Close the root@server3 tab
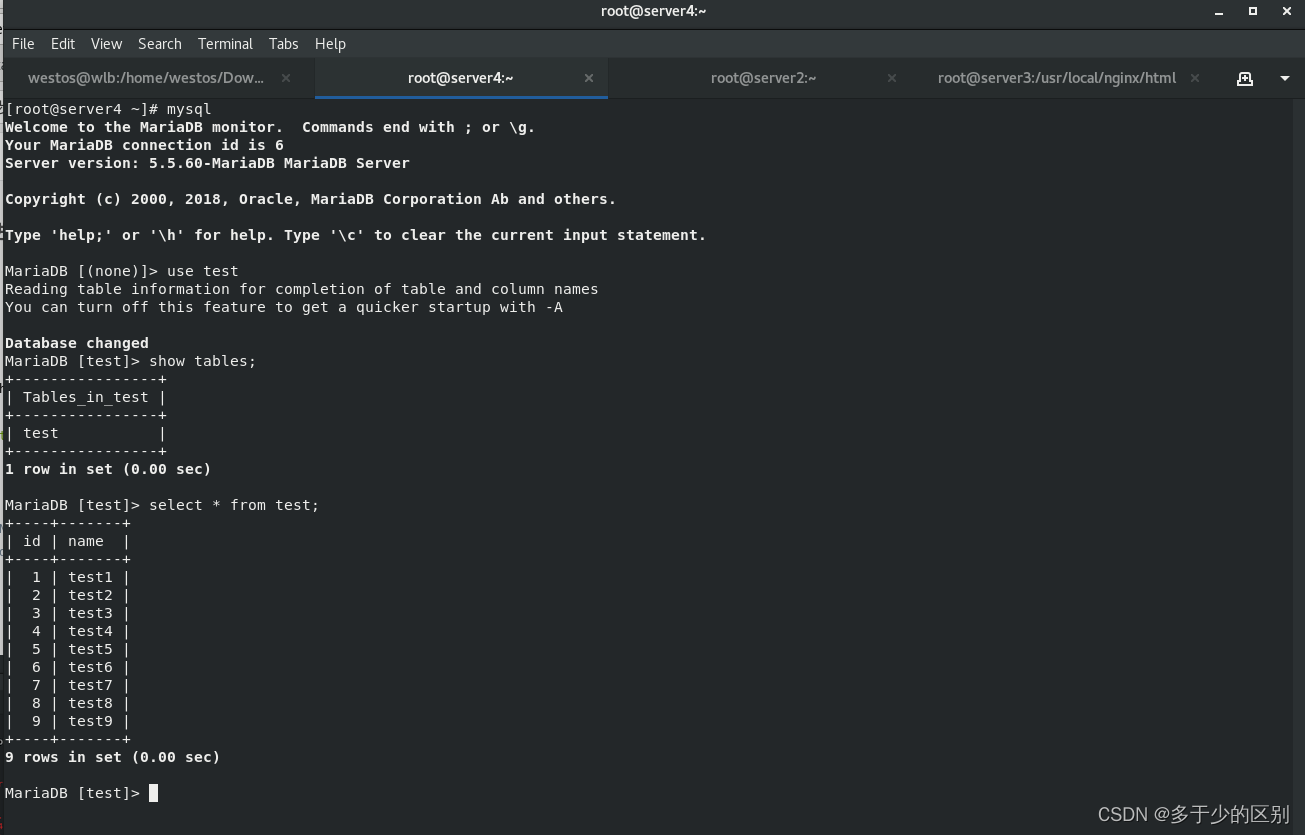 (1195, 78)
